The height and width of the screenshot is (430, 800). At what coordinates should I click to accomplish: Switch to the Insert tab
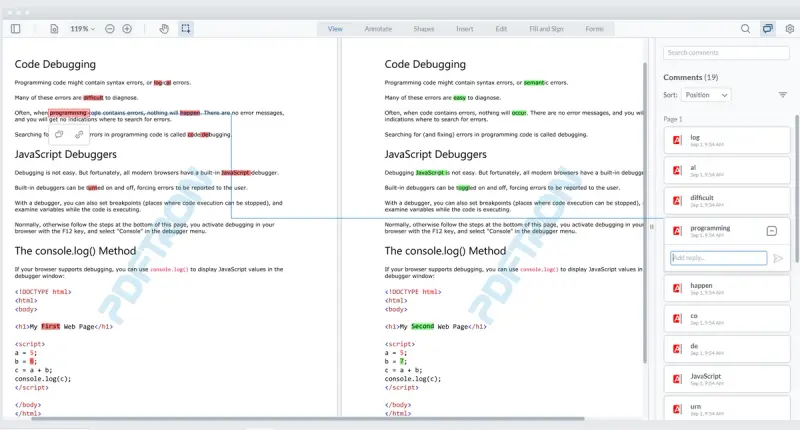coord(464,29)
